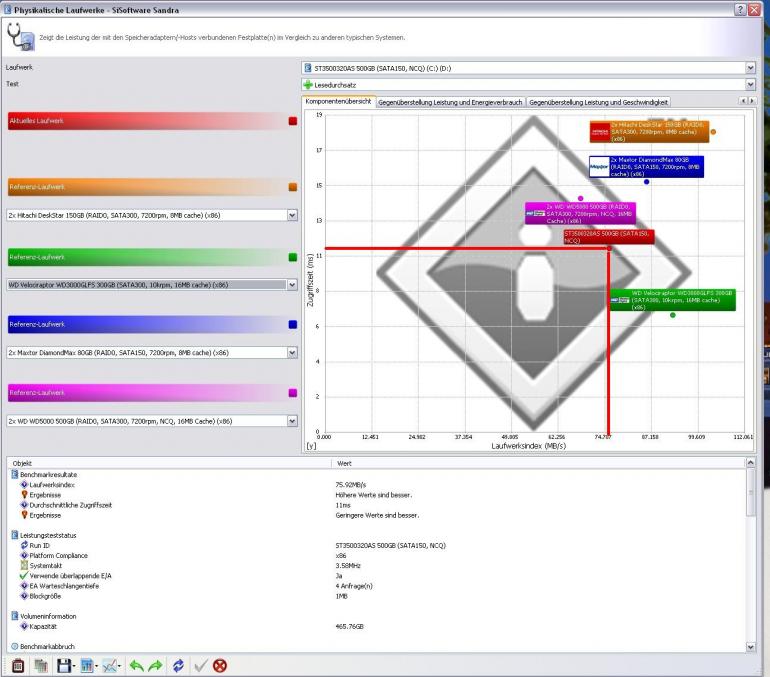Click the floppy disk save icon

[64, 666]
